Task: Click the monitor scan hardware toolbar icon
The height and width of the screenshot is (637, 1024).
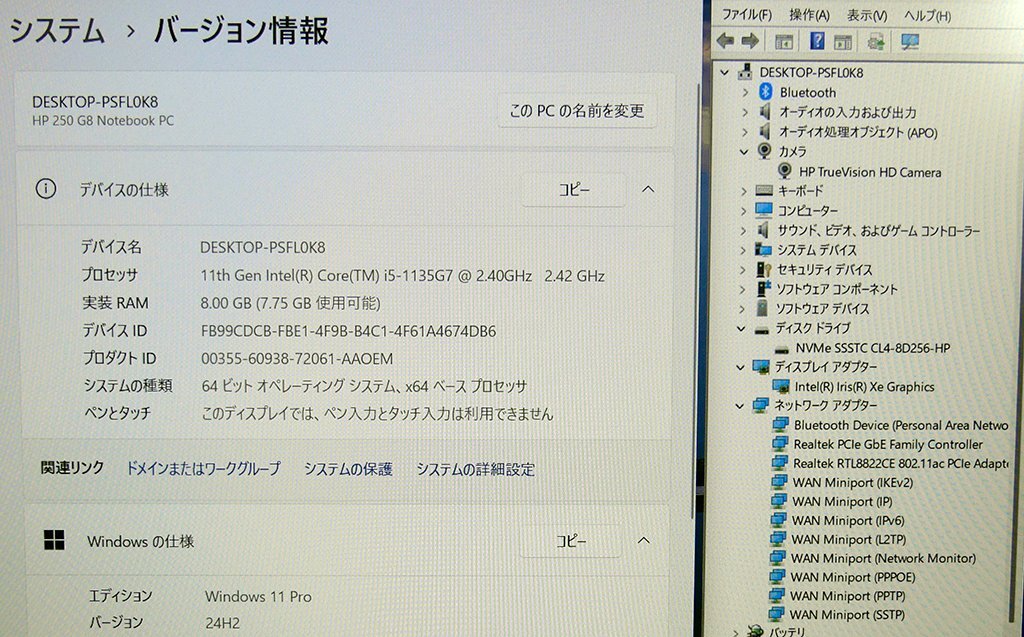Action: tap(910, 42)
